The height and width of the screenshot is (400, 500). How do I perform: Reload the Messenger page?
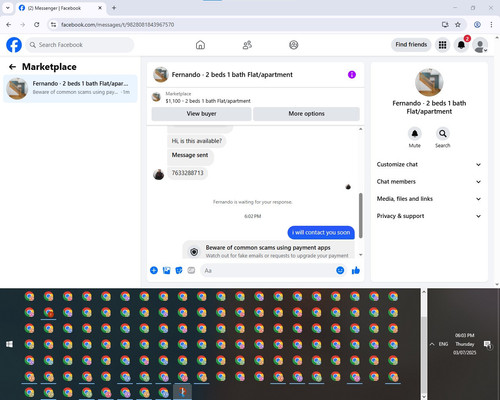pyautogui.click(x=37, y=25)
